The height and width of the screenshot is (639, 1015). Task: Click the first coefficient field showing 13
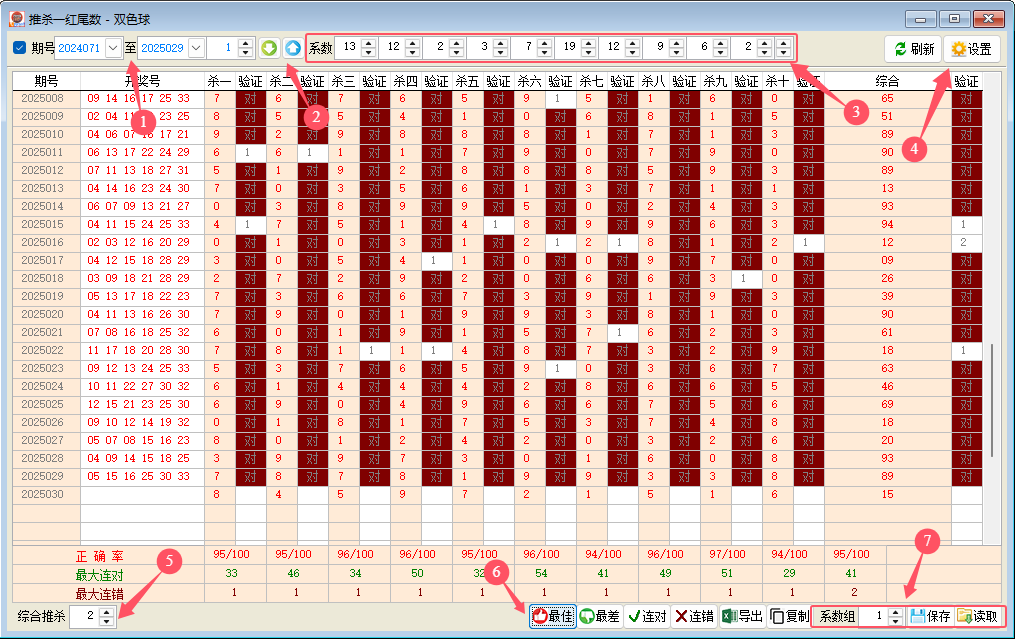[348, 48]
